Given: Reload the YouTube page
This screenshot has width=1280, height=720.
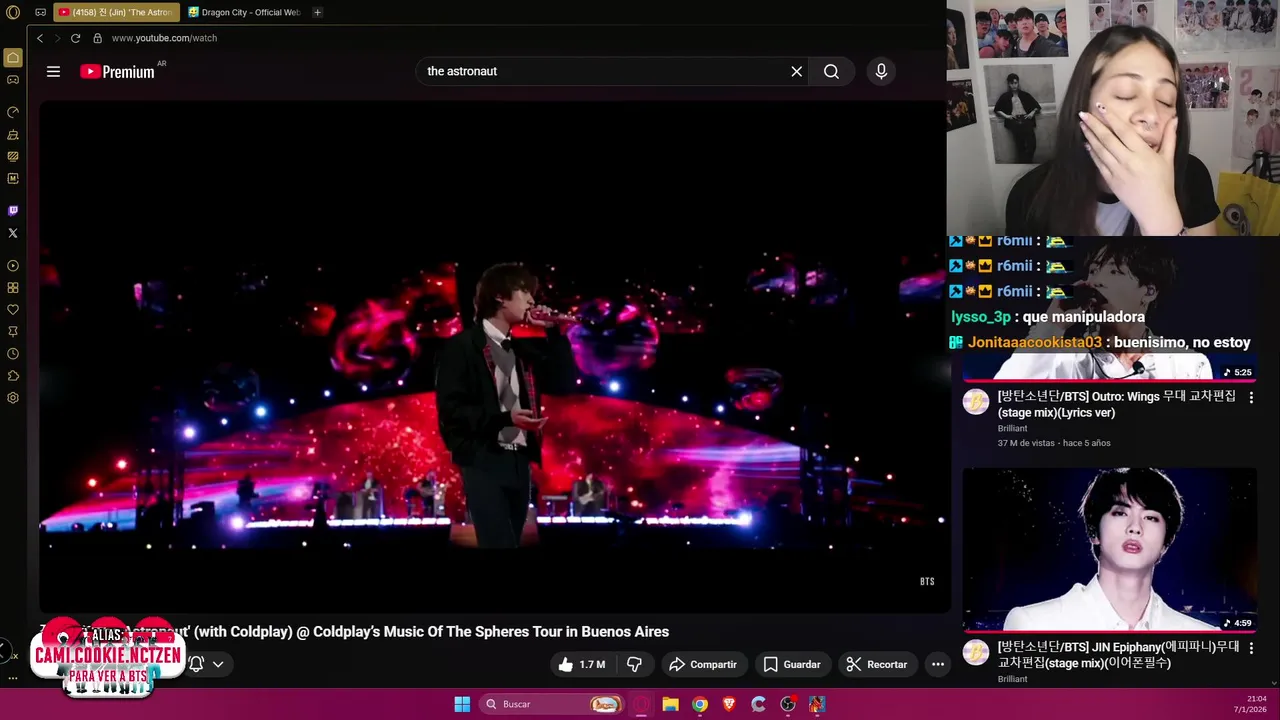Looking at the screenshot, I should (75, 38).
